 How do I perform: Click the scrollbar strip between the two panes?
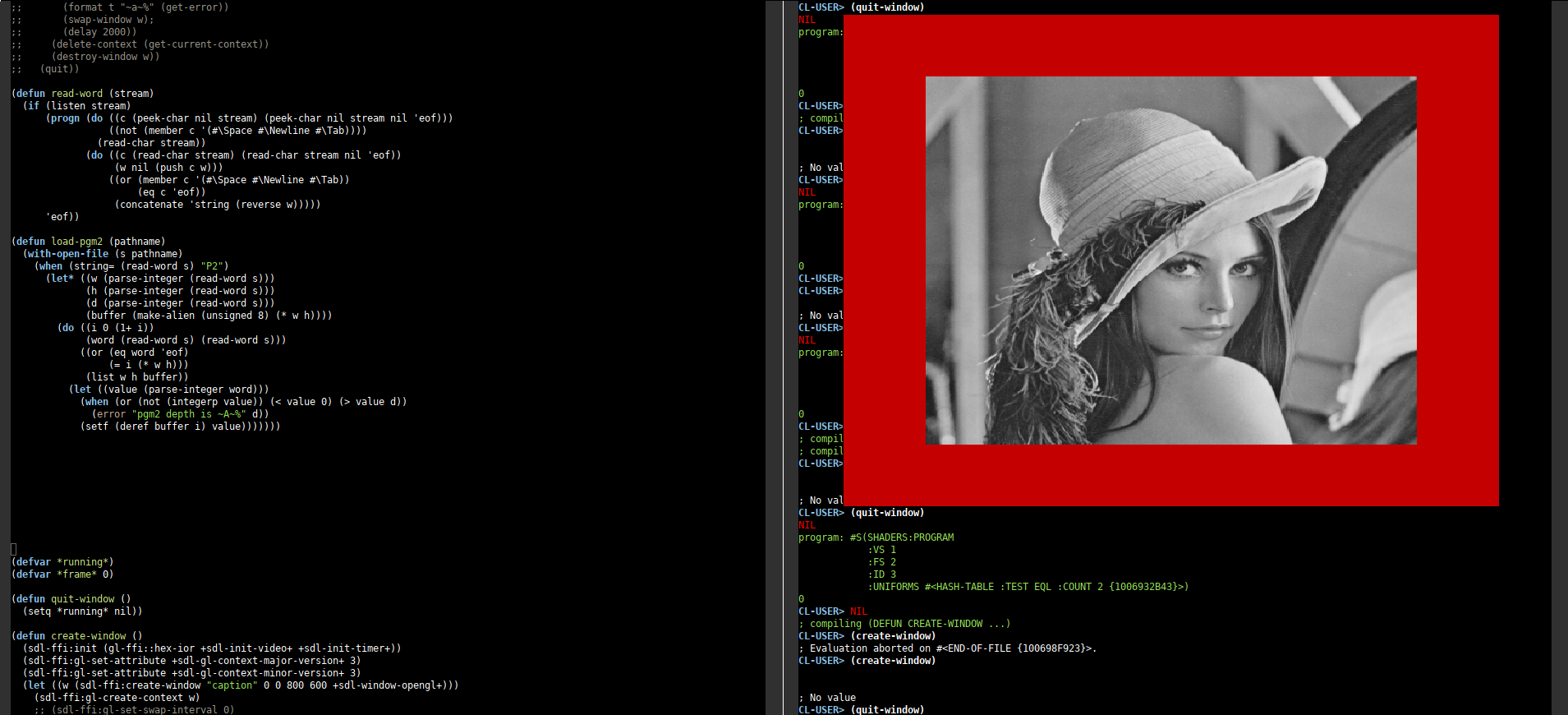(x=774, y=357)
